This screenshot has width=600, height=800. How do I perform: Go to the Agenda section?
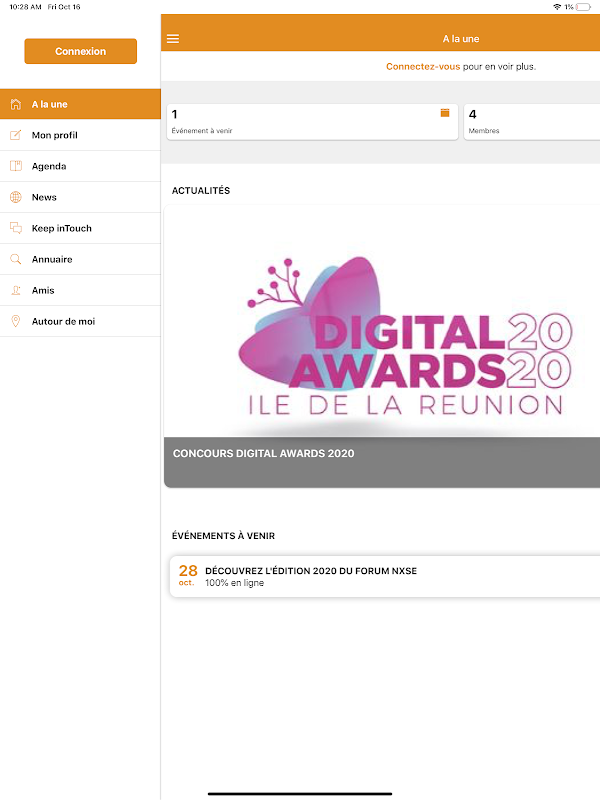pos(81,166)
